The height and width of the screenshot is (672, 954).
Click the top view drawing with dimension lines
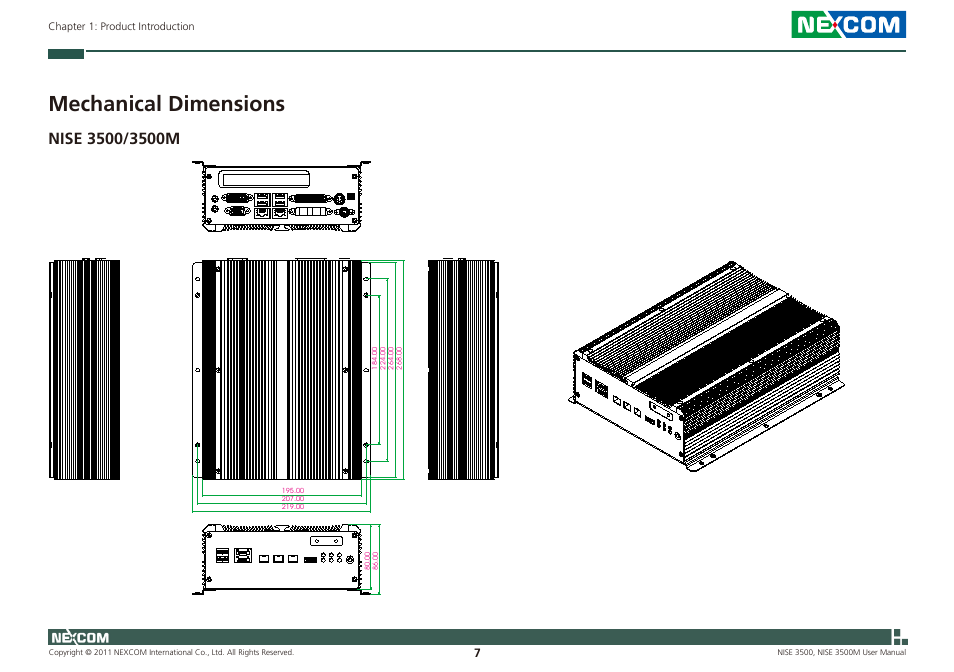(298, 385)
